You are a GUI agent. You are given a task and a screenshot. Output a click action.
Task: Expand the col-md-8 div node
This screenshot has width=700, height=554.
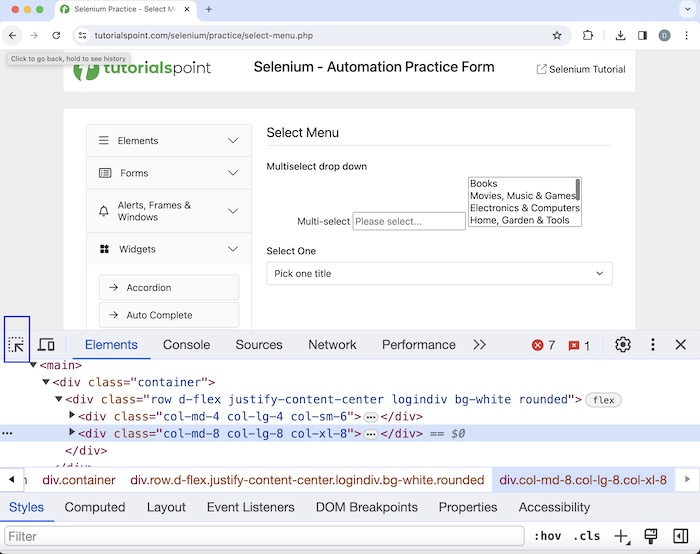[x=72, y=433]
